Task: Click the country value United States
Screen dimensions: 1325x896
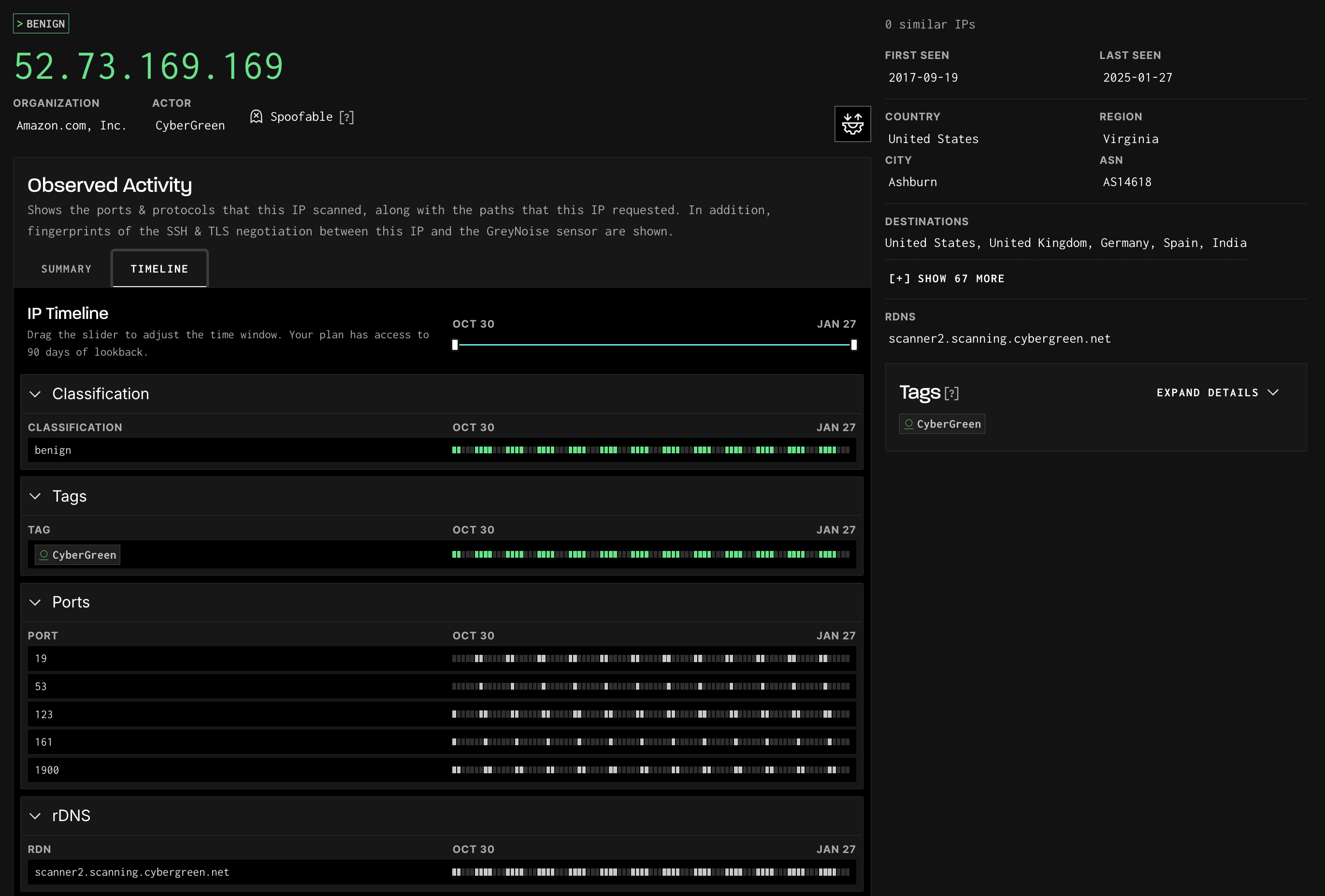Action: [x=933, y=139]
